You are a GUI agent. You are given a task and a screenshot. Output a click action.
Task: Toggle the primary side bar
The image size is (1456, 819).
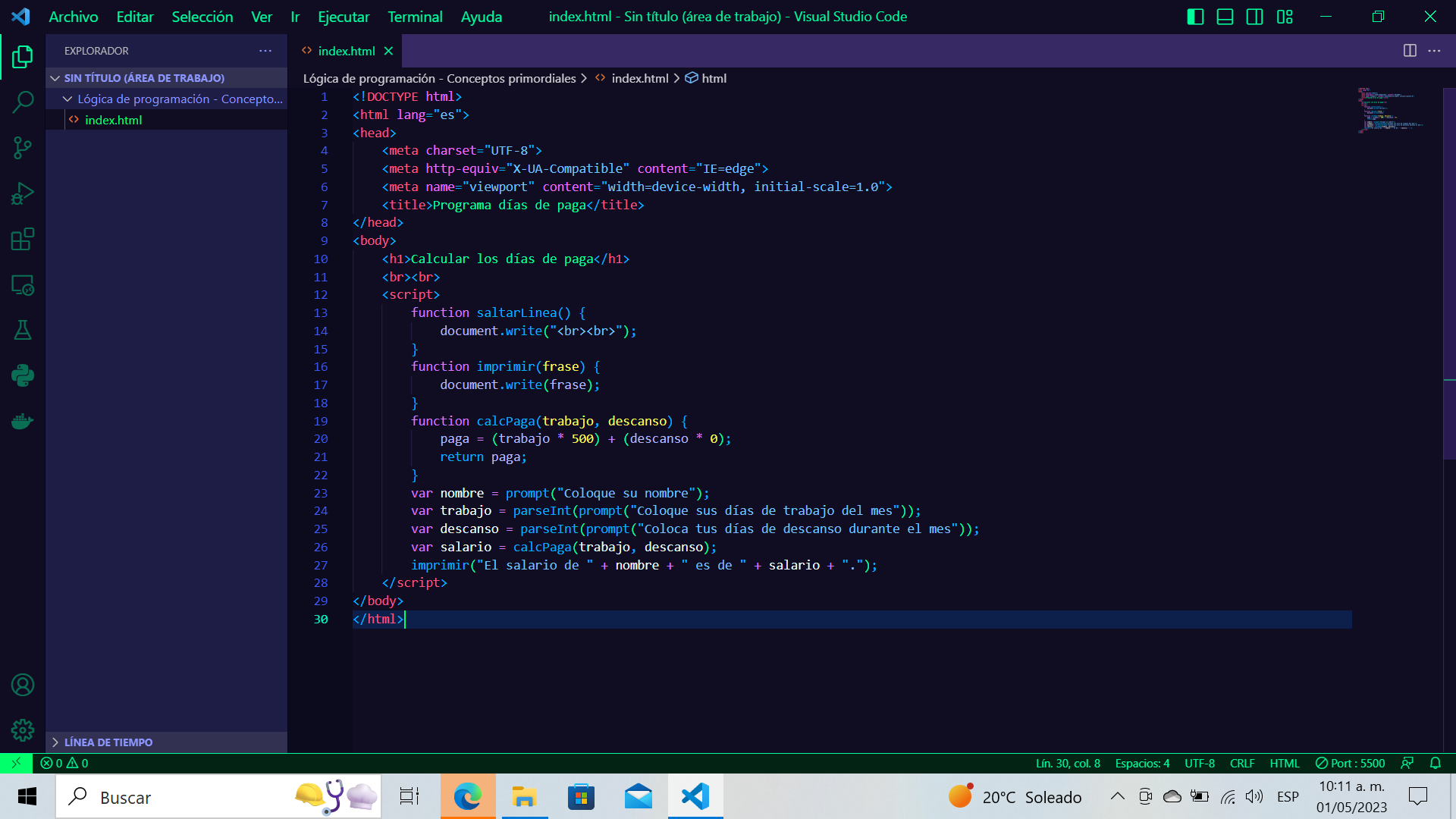[1195, 17]
